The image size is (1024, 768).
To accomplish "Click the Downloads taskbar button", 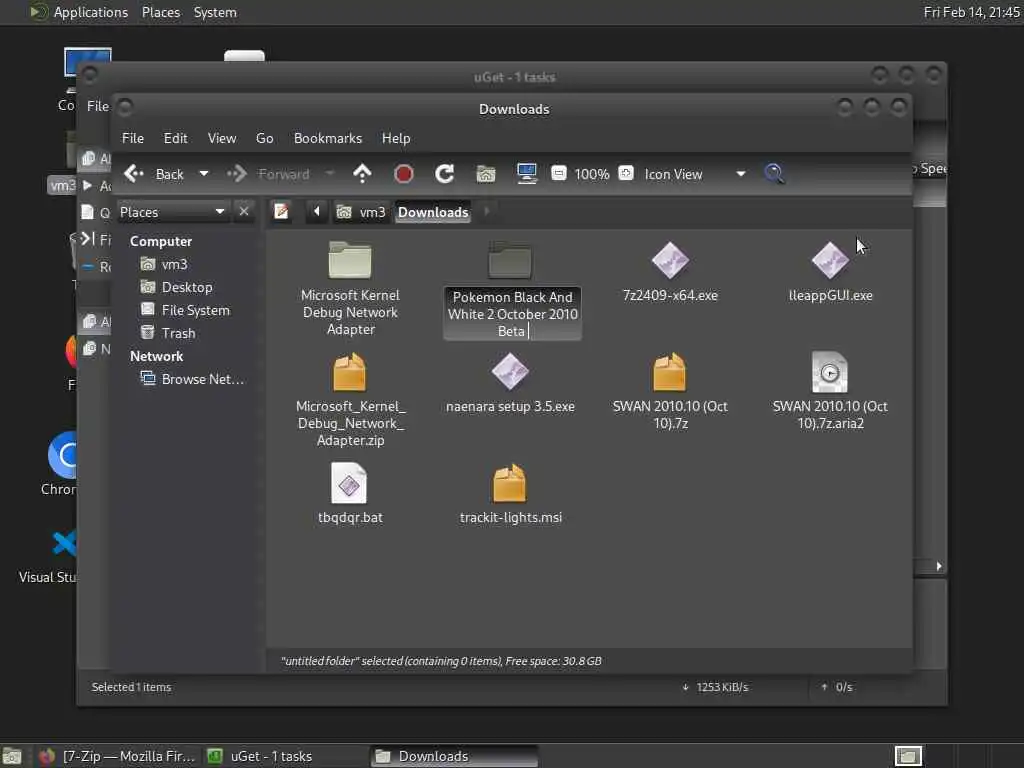I will click(455, 756).
